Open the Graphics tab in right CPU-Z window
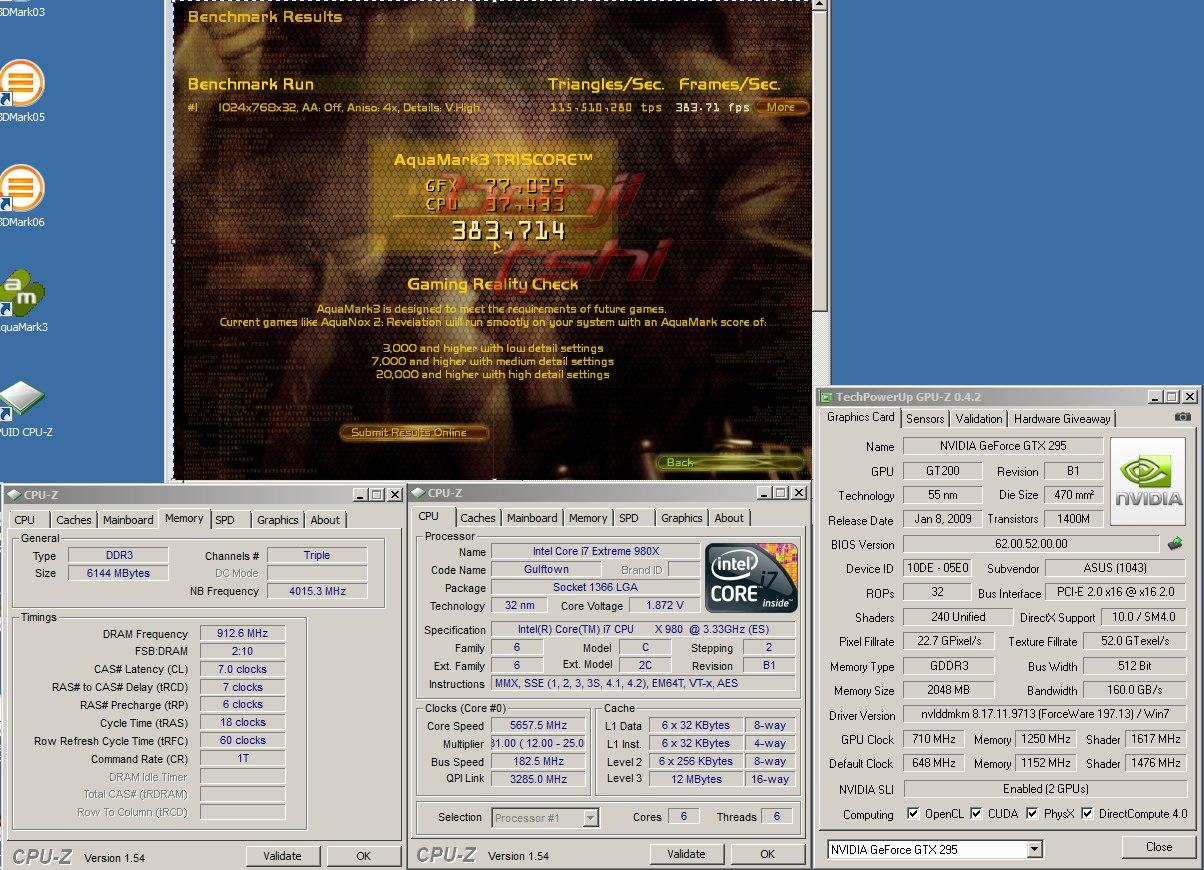The height and width of the screenshot is (870, 1204). pos(682,518)
